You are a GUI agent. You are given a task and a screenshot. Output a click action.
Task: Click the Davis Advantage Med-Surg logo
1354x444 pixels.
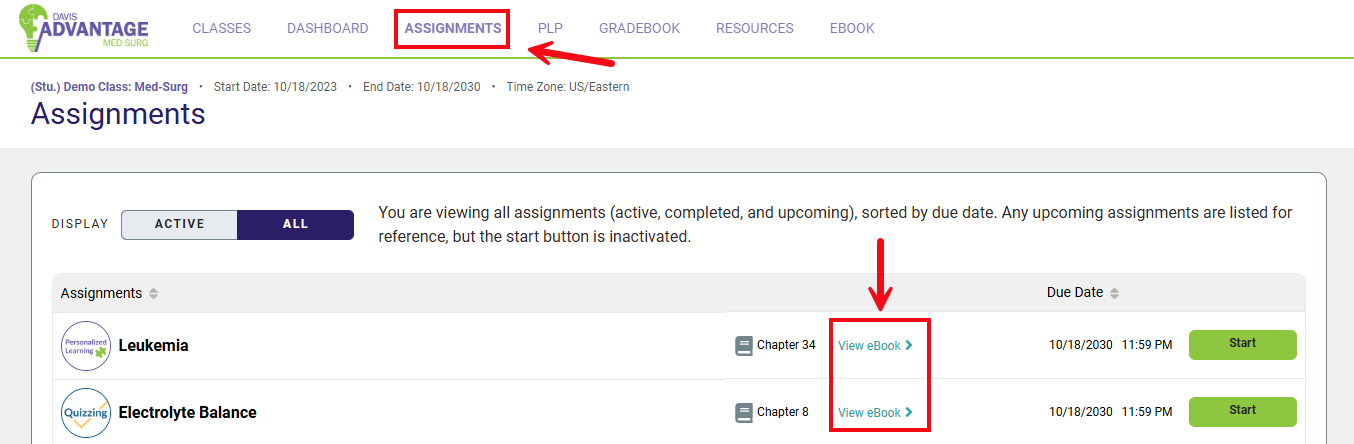(x=83, y=29)
